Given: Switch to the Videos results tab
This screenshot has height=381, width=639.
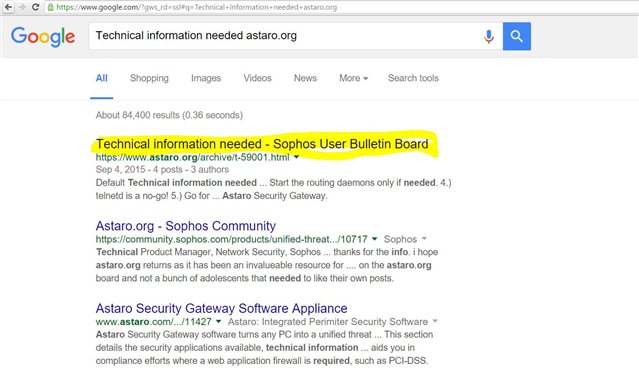Looking at the screenshot, I should point(257,78).
